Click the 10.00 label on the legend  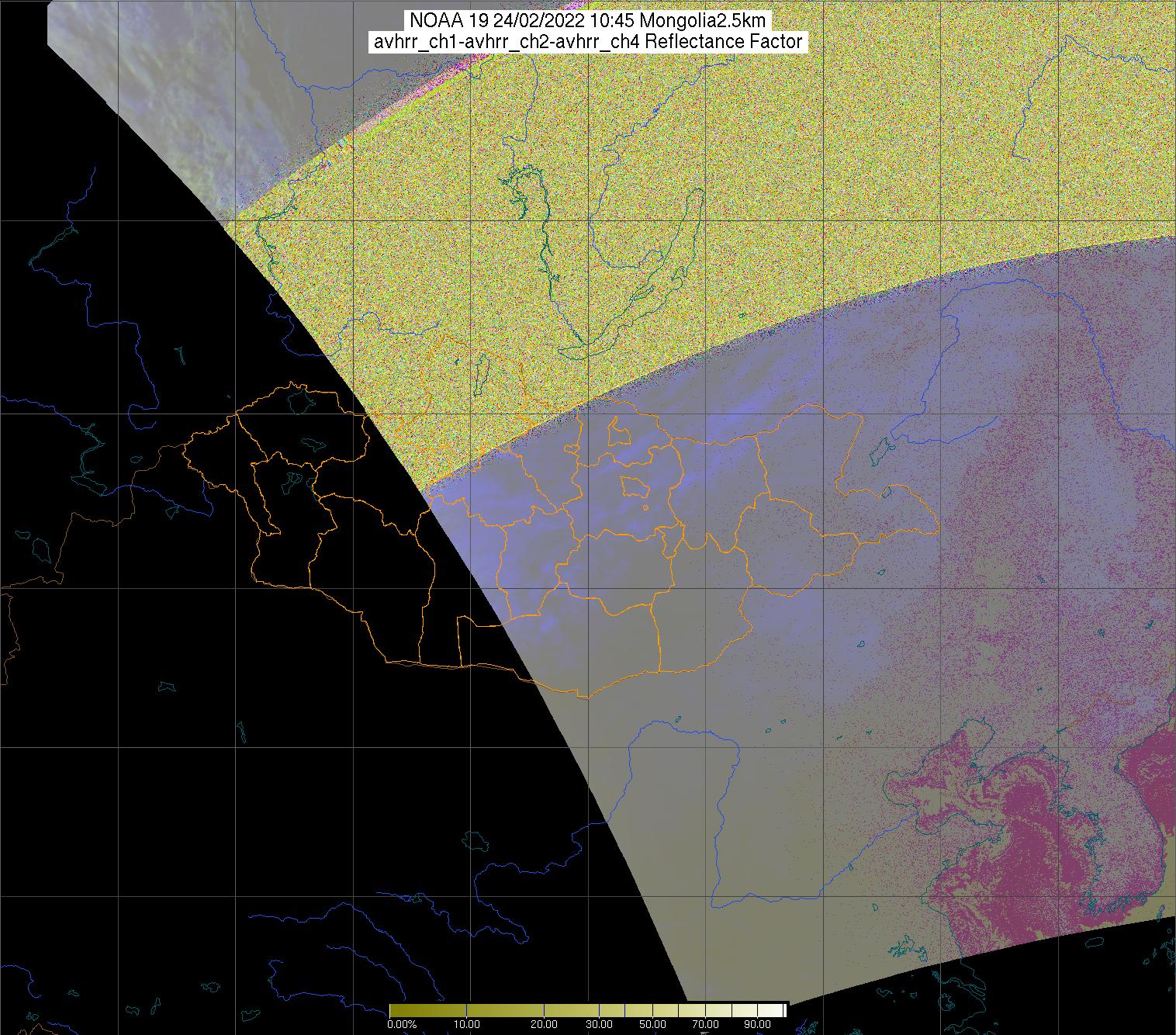pos(465,1024)
